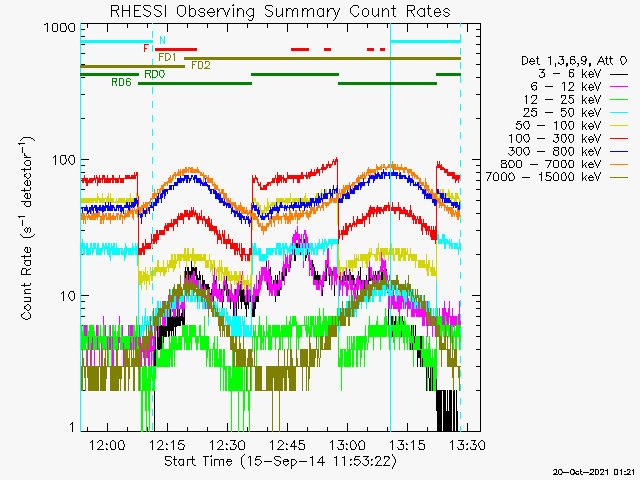Select the "6 - 12 keV" legend label

(x=566, y=87)
